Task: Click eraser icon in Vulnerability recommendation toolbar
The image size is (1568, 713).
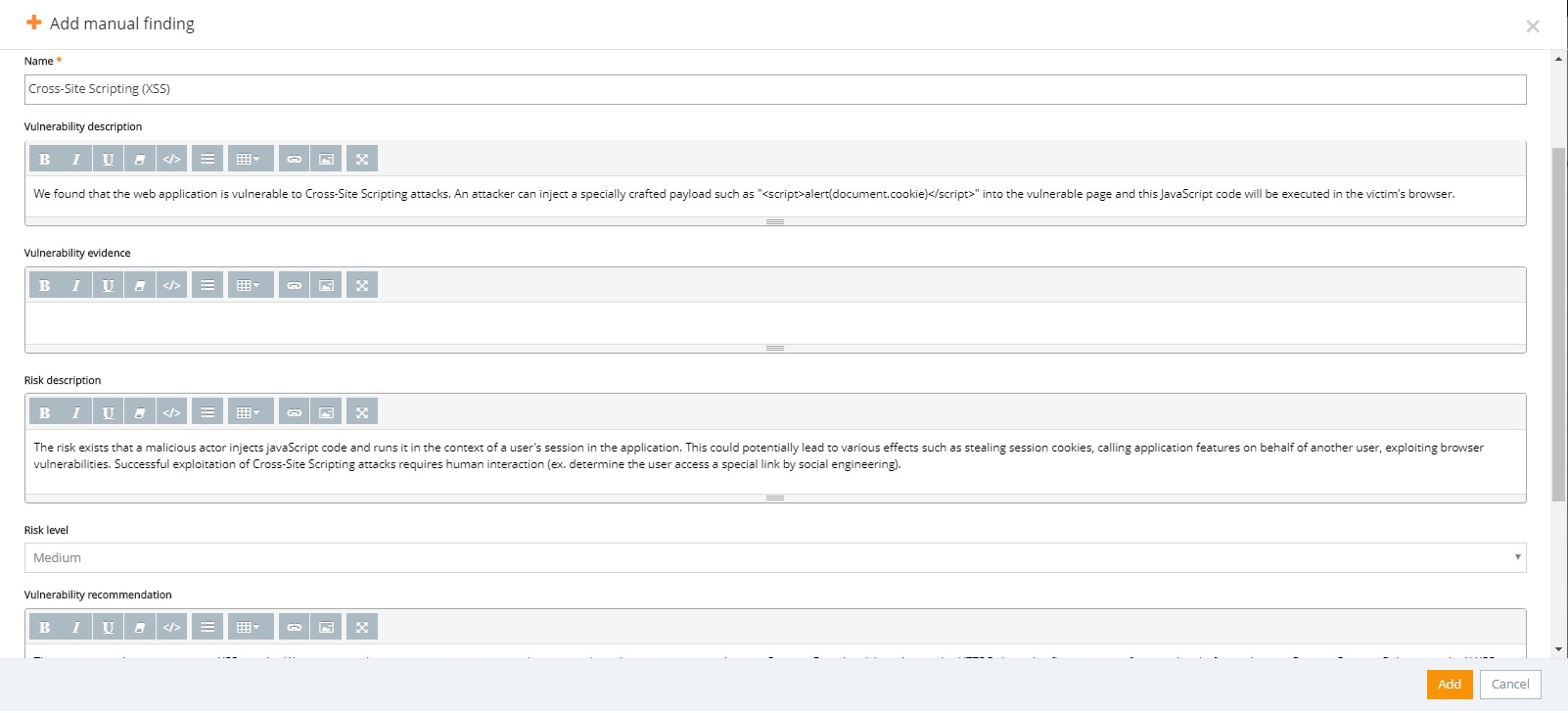Action: [x=140, y=627]
